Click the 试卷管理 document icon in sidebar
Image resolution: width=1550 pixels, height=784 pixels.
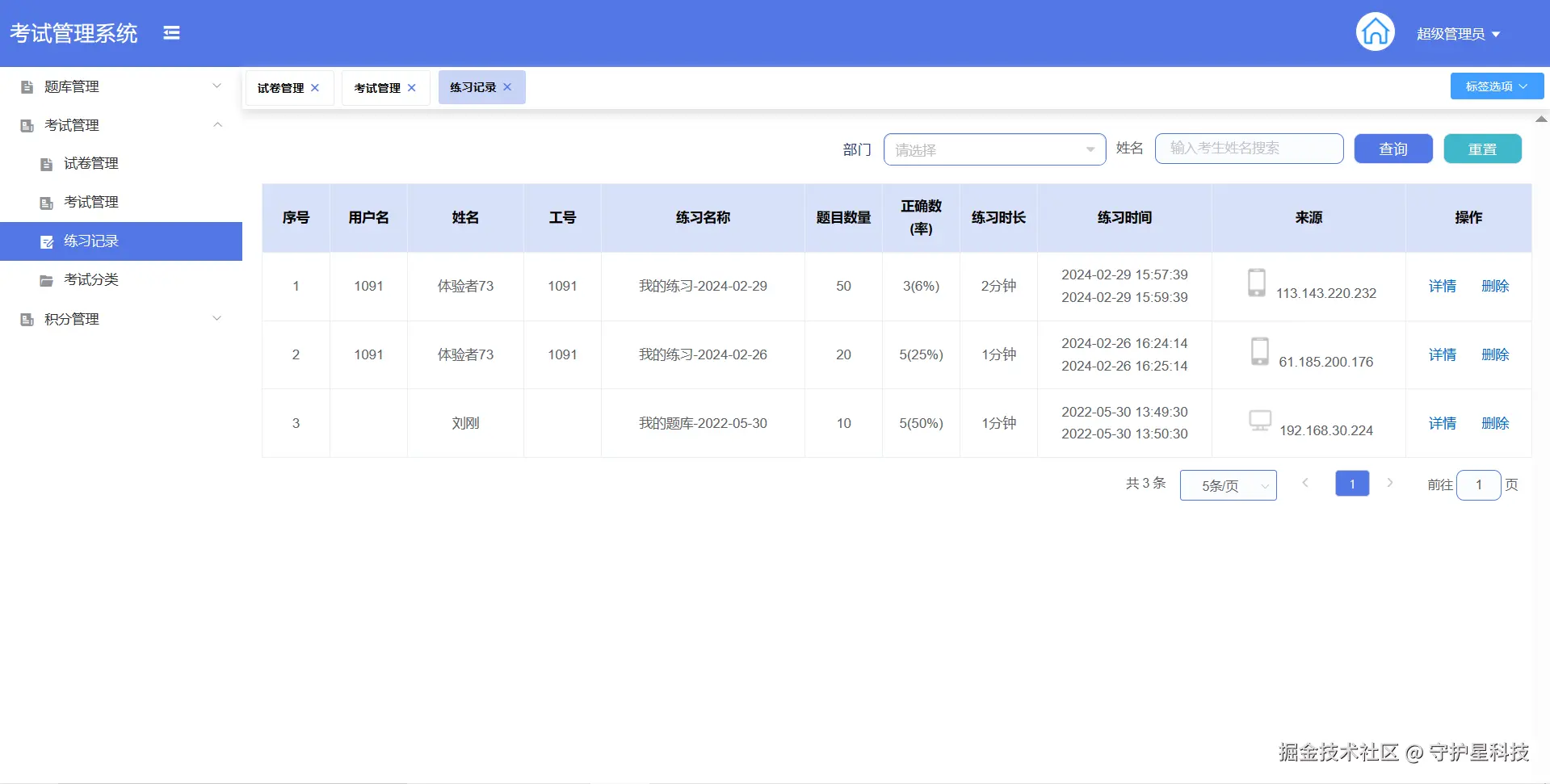click(45, 163)
